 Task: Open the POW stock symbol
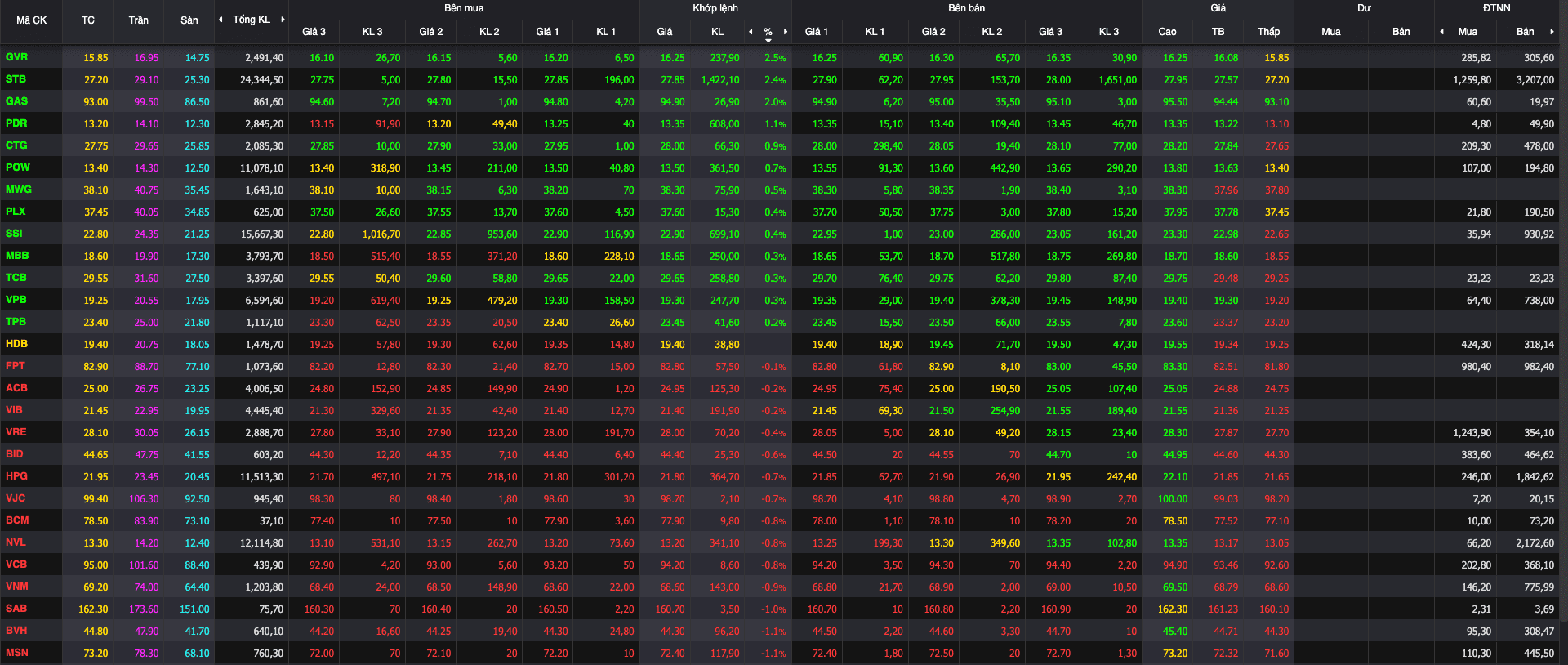click(x=17, y=167)
